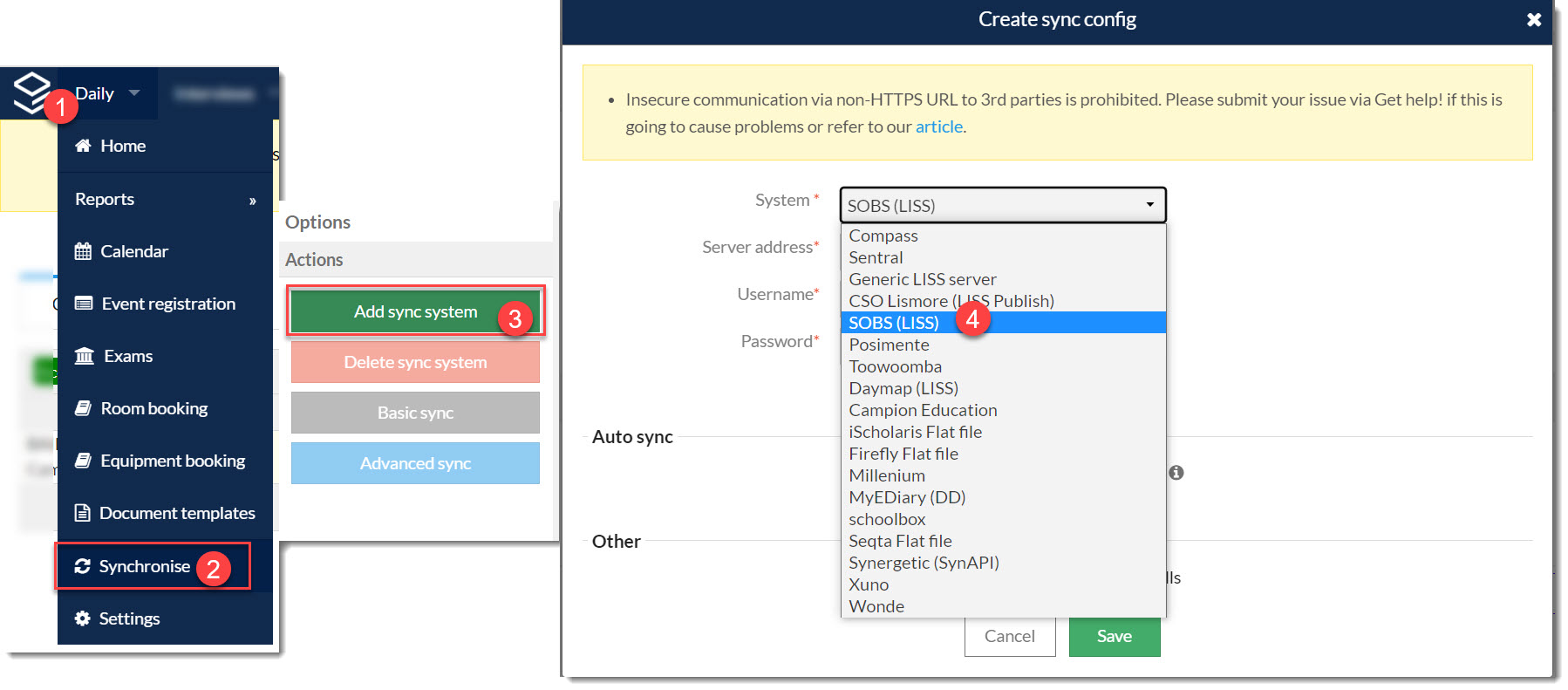1568x690 pixels.
Task: Click the Synchronise refresh arrows icon
Action: pos(83,566)
